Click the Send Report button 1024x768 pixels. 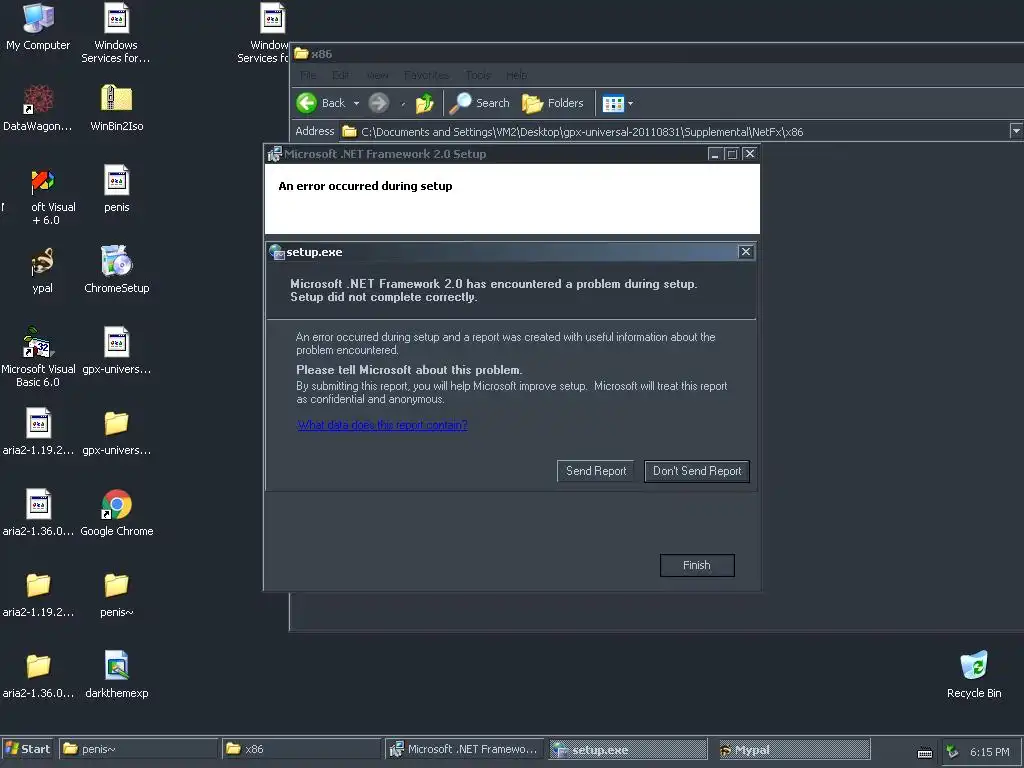point(596,471)
